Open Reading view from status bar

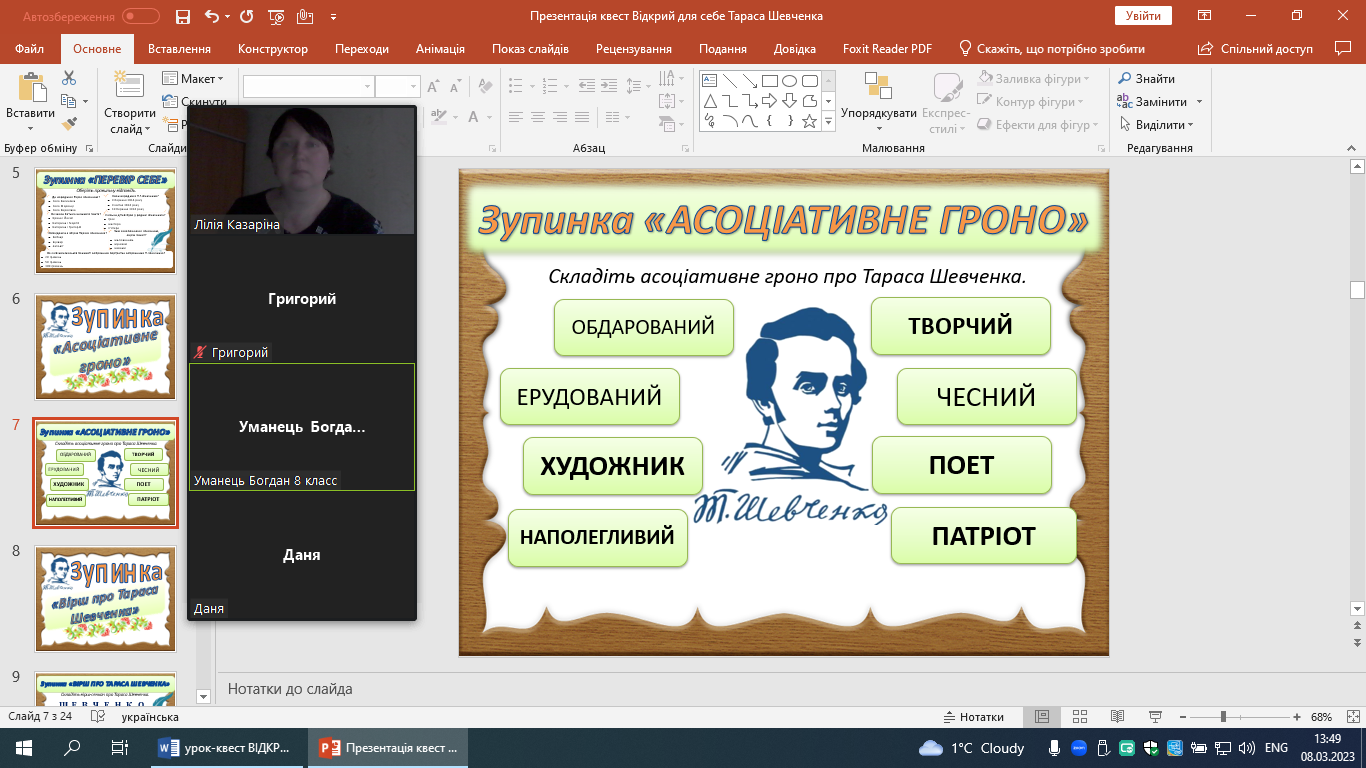1116,717
